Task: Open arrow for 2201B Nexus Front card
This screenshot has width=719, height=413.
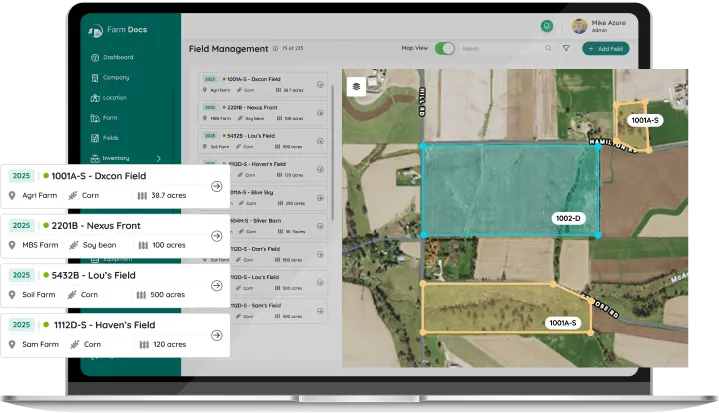Action: click(x=216, y=236)
